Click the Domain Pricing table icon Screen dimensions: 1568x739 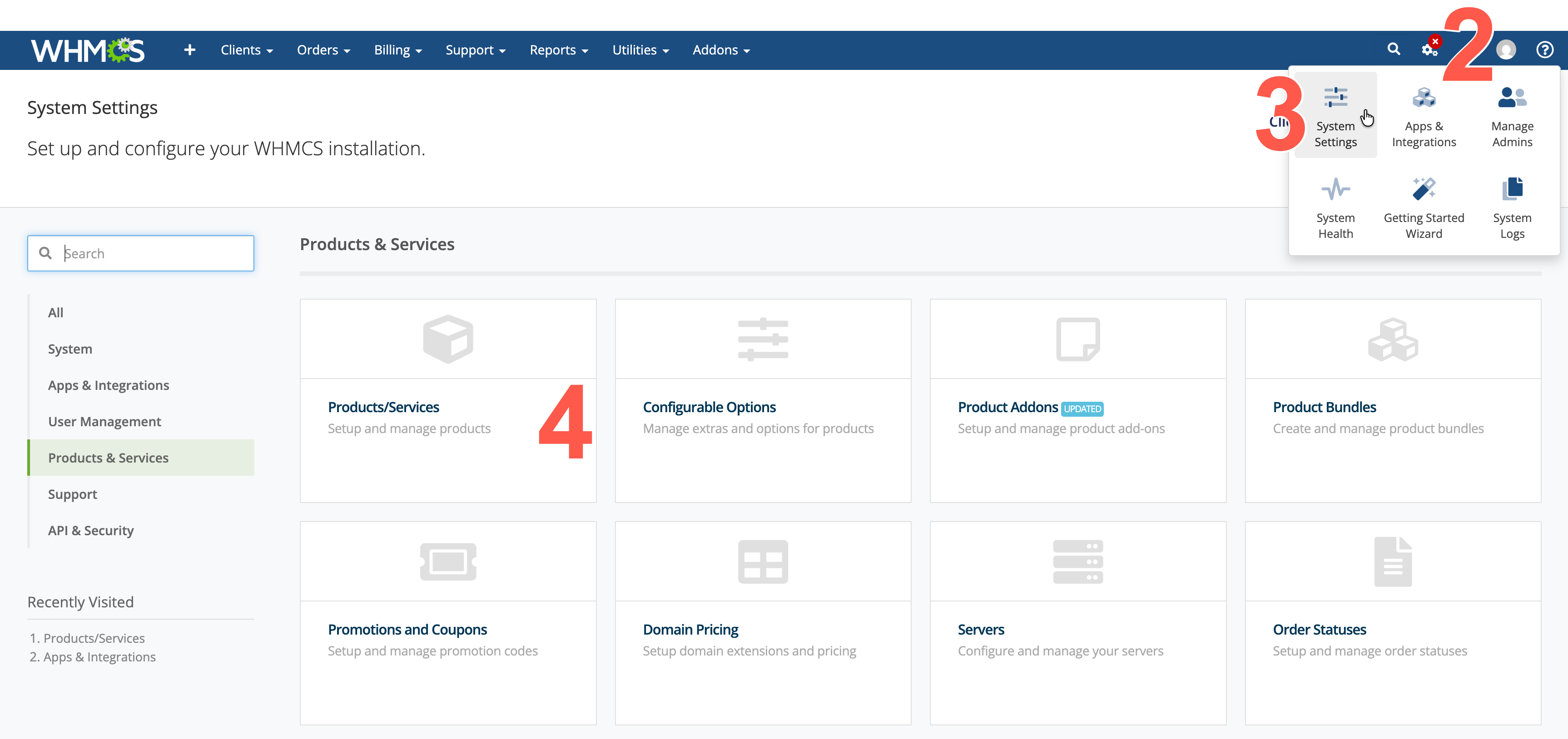click(763, 562)
